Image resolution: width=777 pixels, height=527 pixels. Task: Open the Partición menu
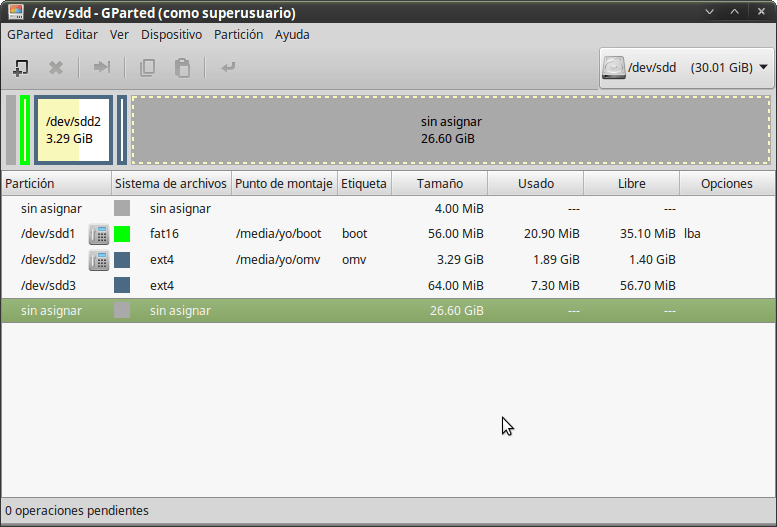pos(238,35)
